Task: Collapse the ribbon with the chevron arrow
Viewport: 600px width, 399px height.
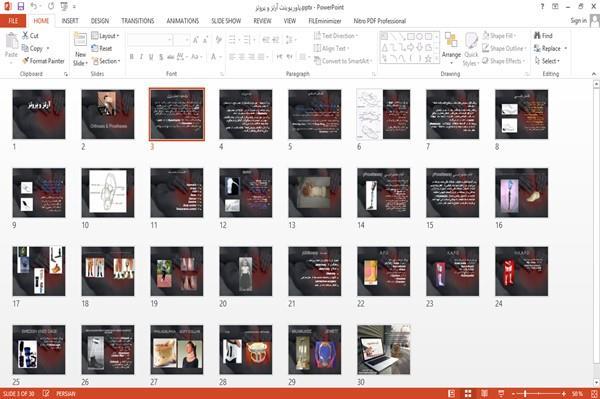Action: point(594,74)
